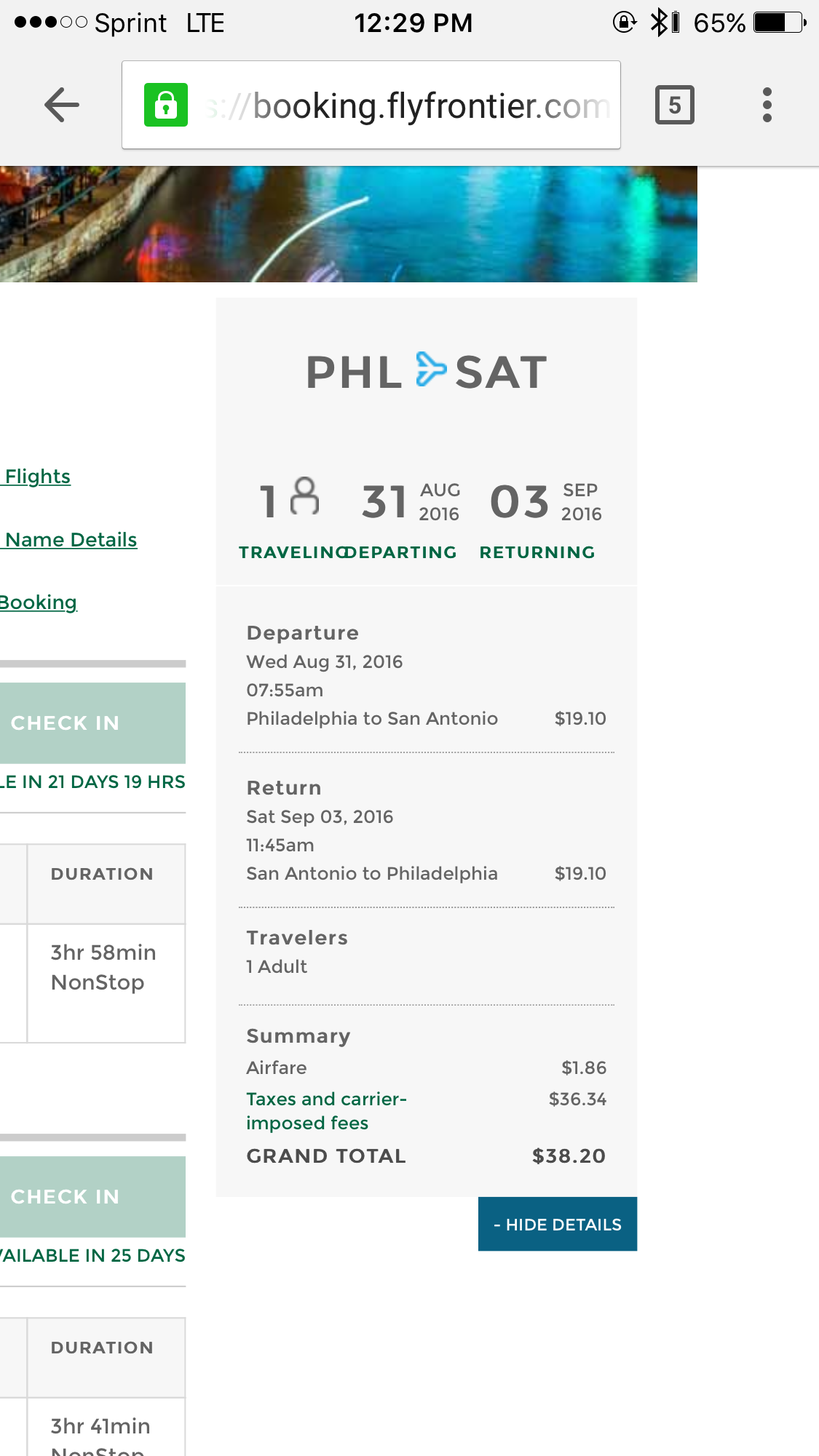Image resolution: width=819 pixels, height=1456 pixels.
Task: Open the Name Details link
Action: [x=70, y=540]
